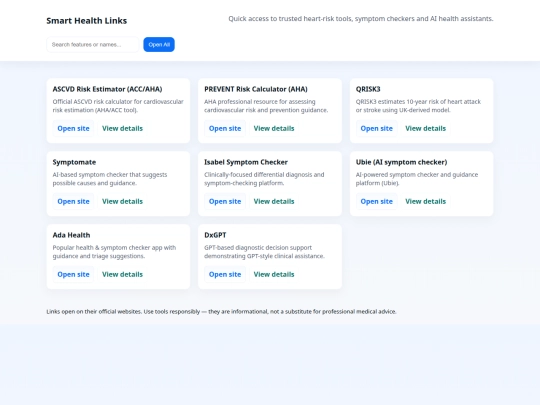
Task: Click the 'AI-based symptom checker' description
Action: [x=110, y=179]
